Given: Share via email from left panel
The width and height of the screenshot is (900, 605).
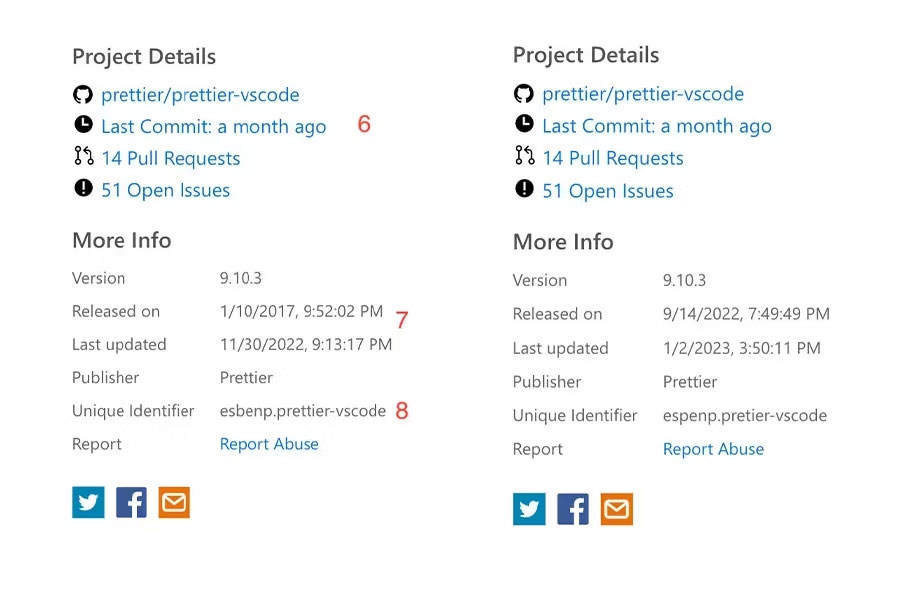Looking at the screenshot, I should pos(174,502).
